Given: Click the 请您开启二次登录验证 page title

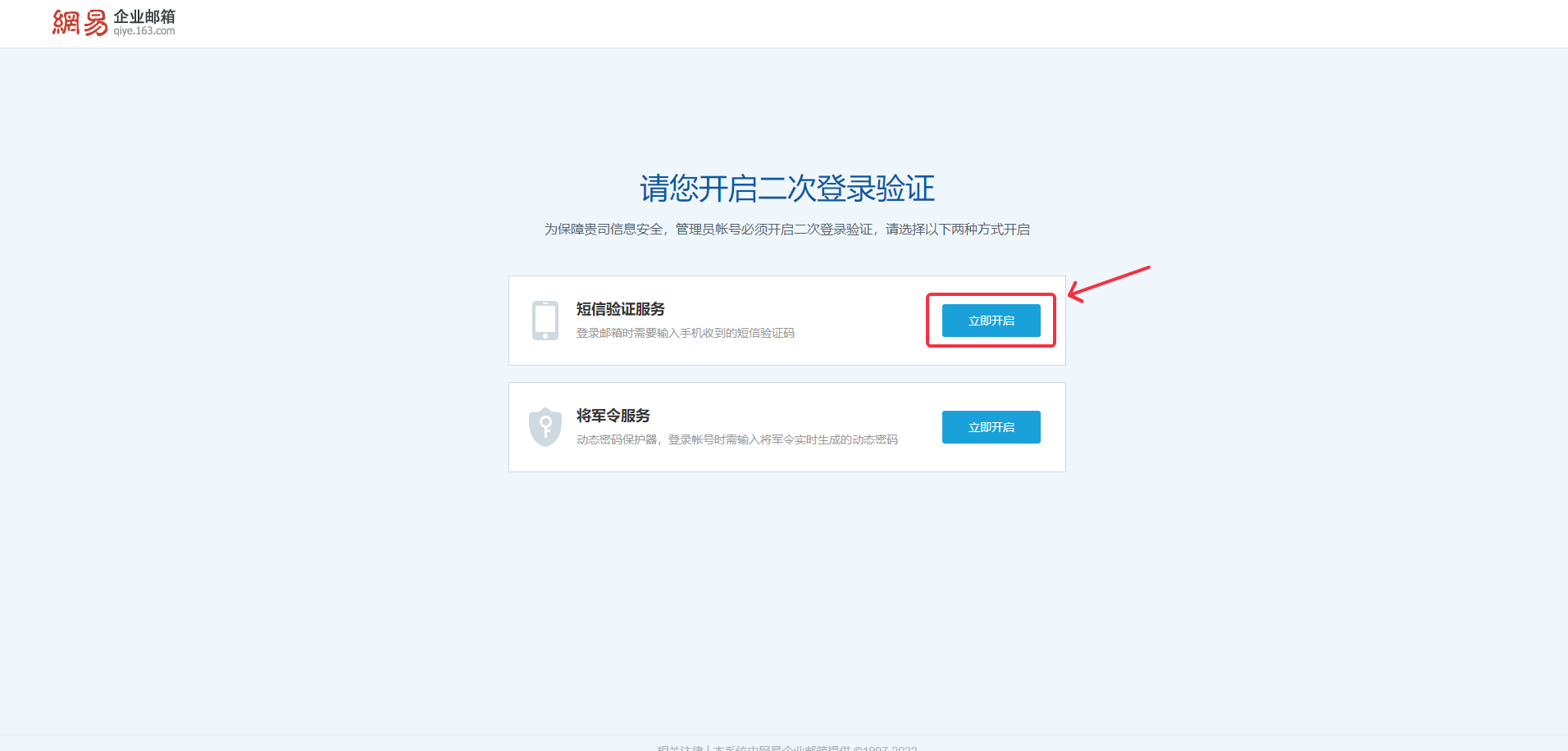Looking at the screenshot, I should click(787, 189).
